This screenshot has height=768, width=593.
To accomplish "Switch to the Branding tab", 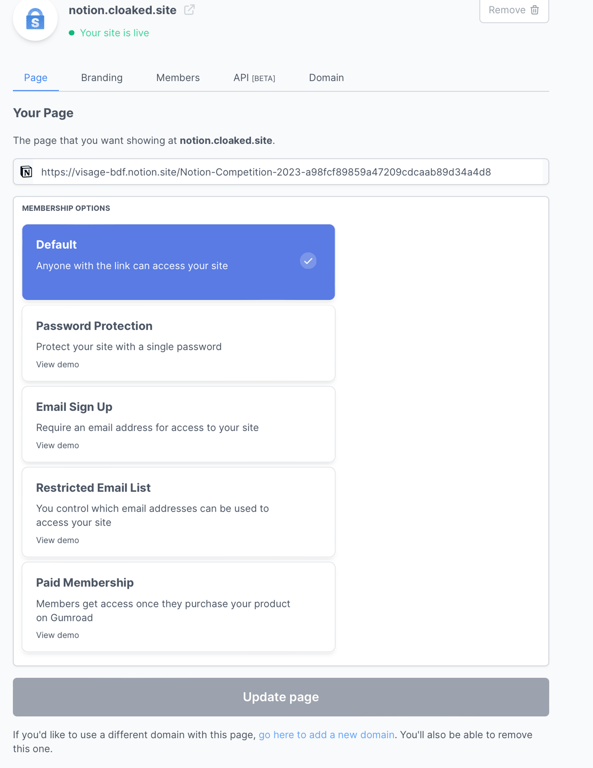I will [x=102, y=78].
